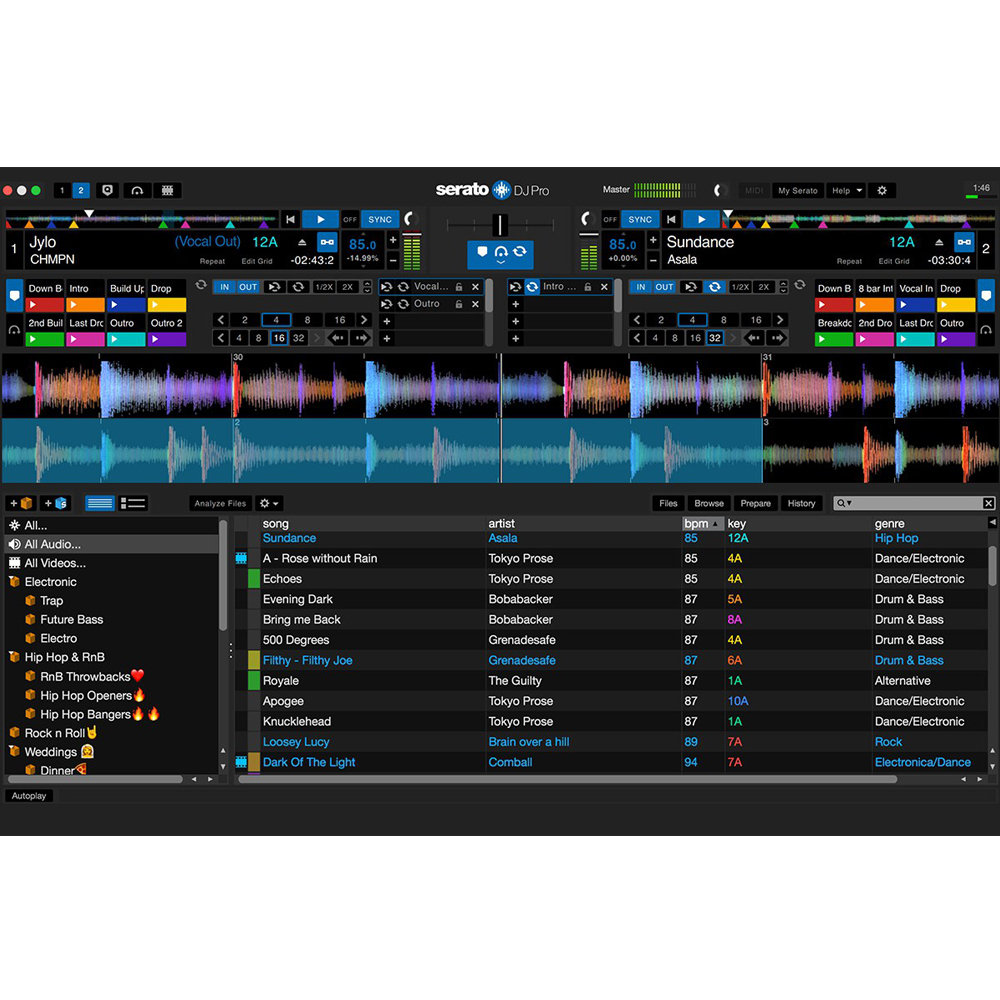Open settings with the gear icon beside Help

882,190
